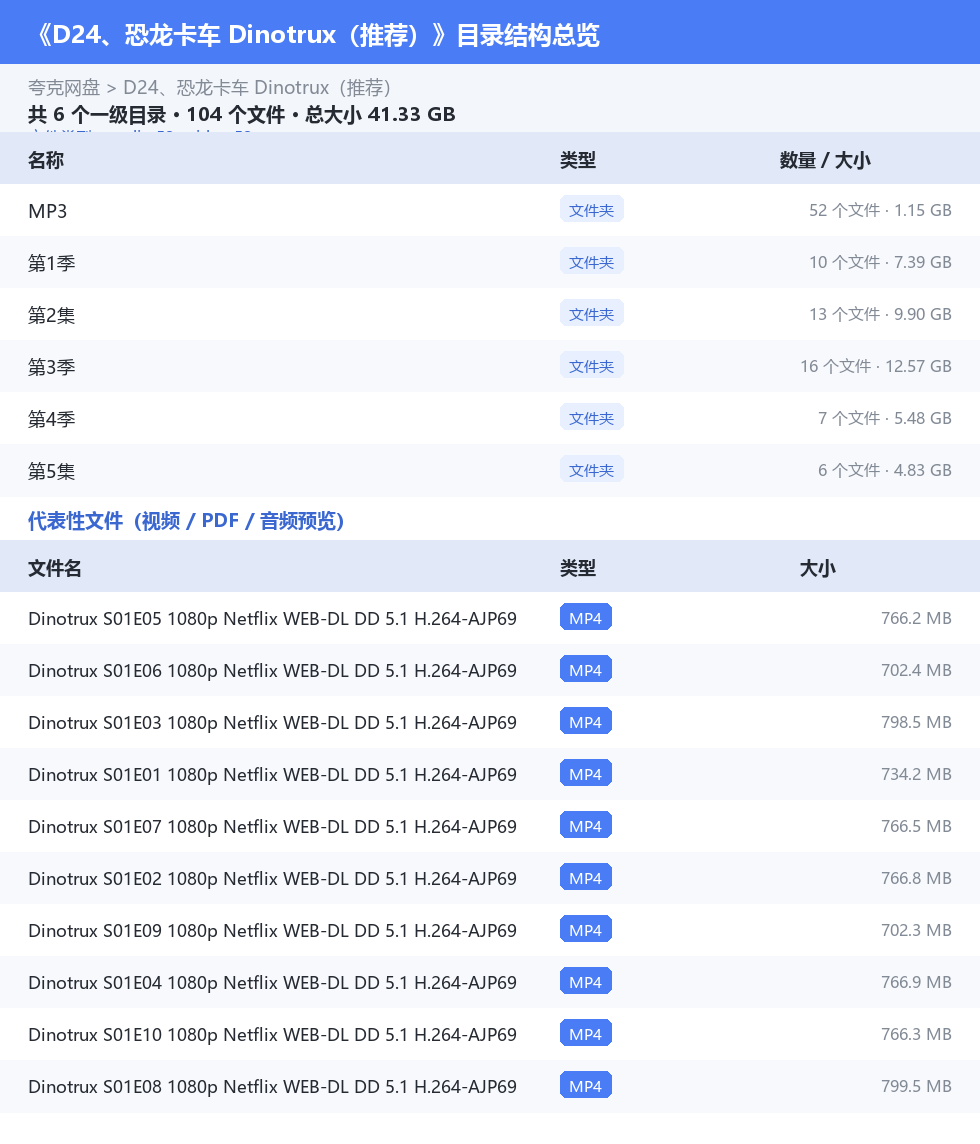Click the 夸克网盘 breadcrumb link

[x=63, y=88]
